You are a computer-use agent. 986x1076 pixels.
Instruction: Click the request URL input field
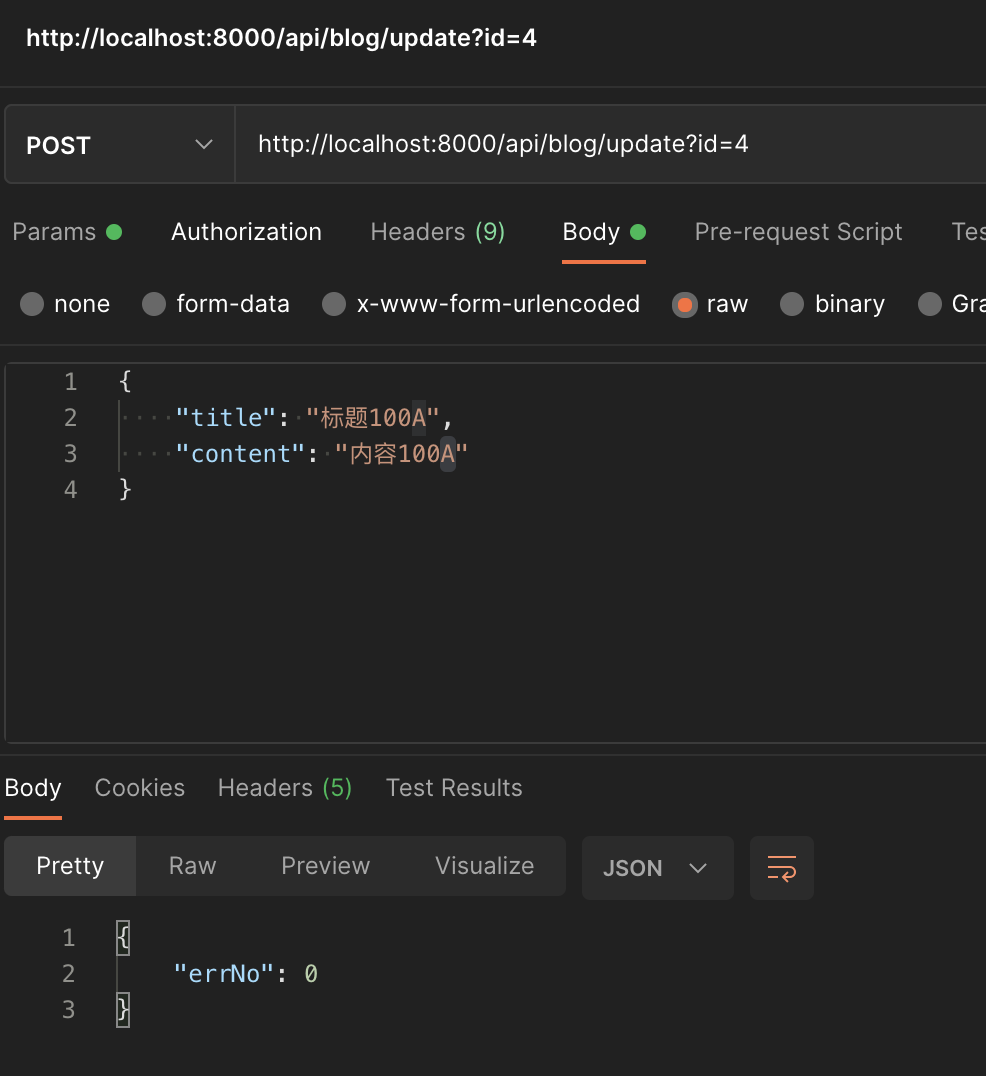600,145
